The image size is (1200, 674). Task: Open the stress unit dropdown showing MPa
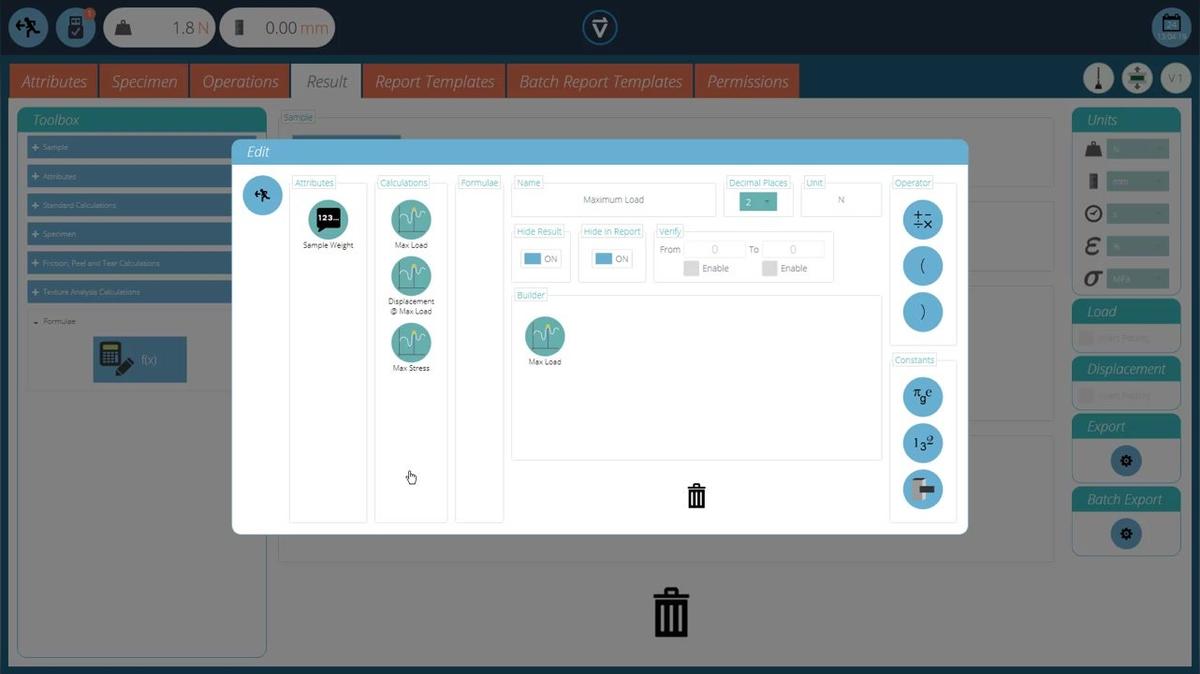pos(1138,278)
